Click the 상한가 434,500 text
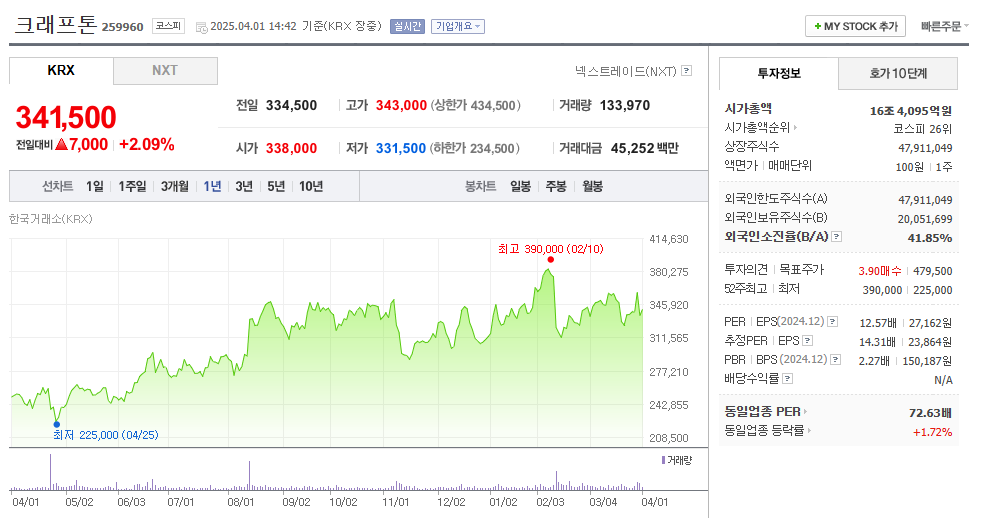The image size is (982, 518). [x=475, y=105]
